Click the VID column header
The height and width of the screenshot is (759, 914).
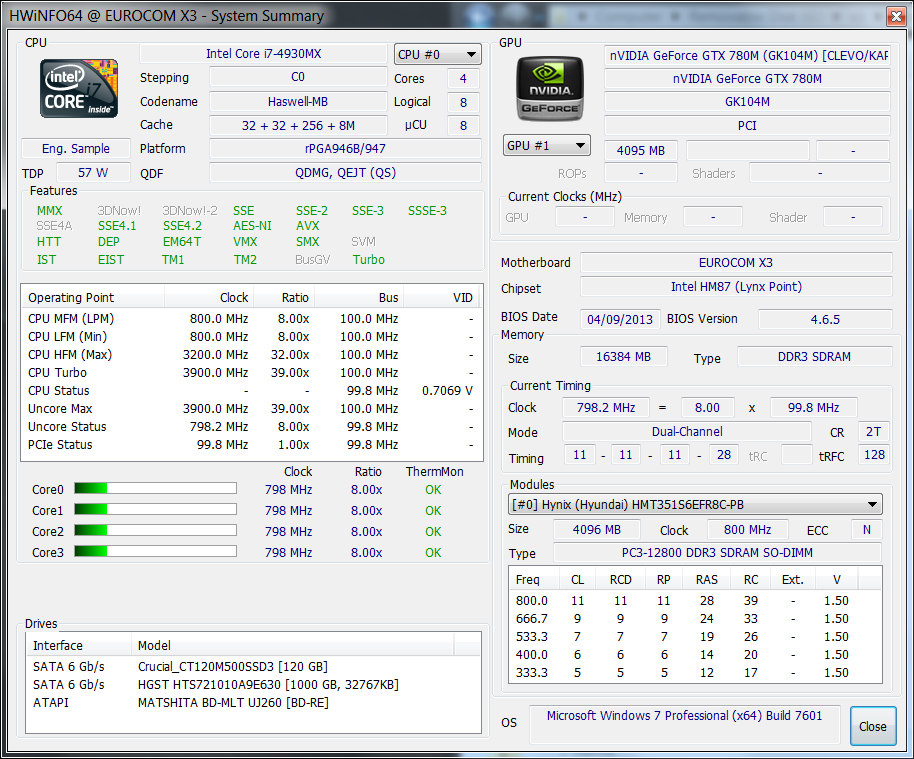coord(441,297)
